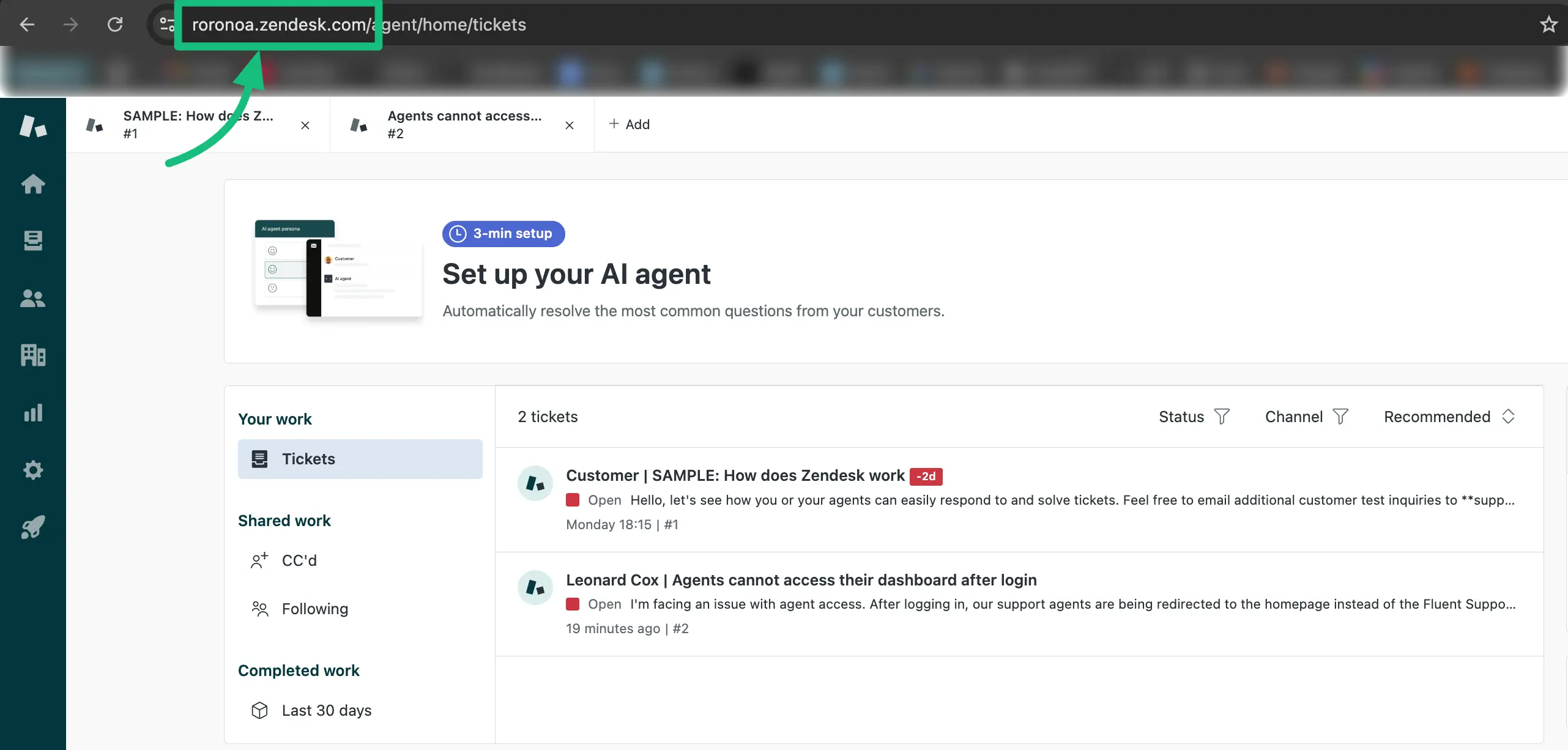
Task: Open the Home icon in the sidebar
Action: point(32,184)
